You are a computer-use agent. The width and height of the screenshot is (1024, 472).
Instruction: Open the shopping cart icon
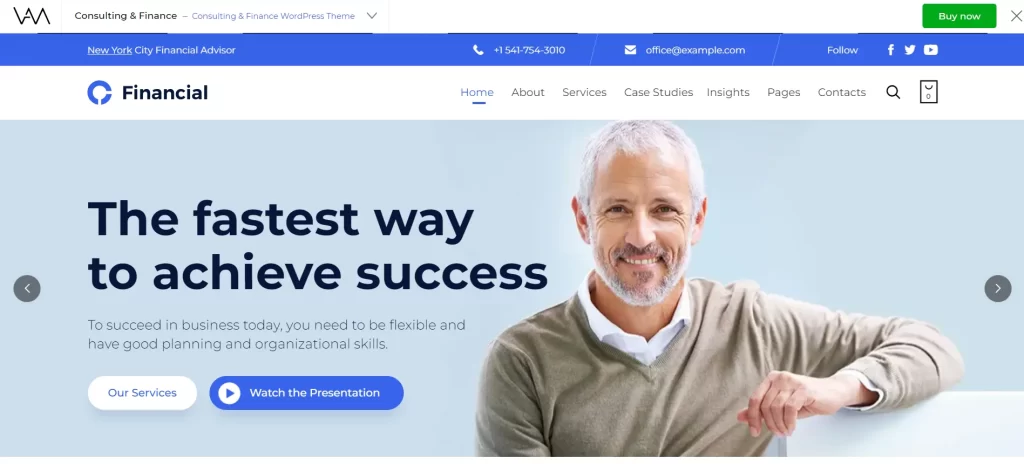pyautogui.click(x=928, y=91)
